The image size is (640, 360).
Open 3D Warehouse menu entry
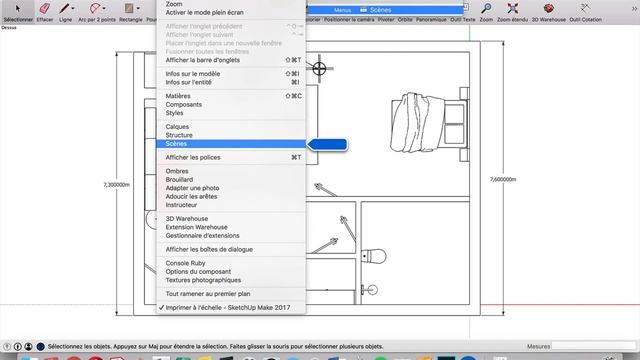click(231, 219)
